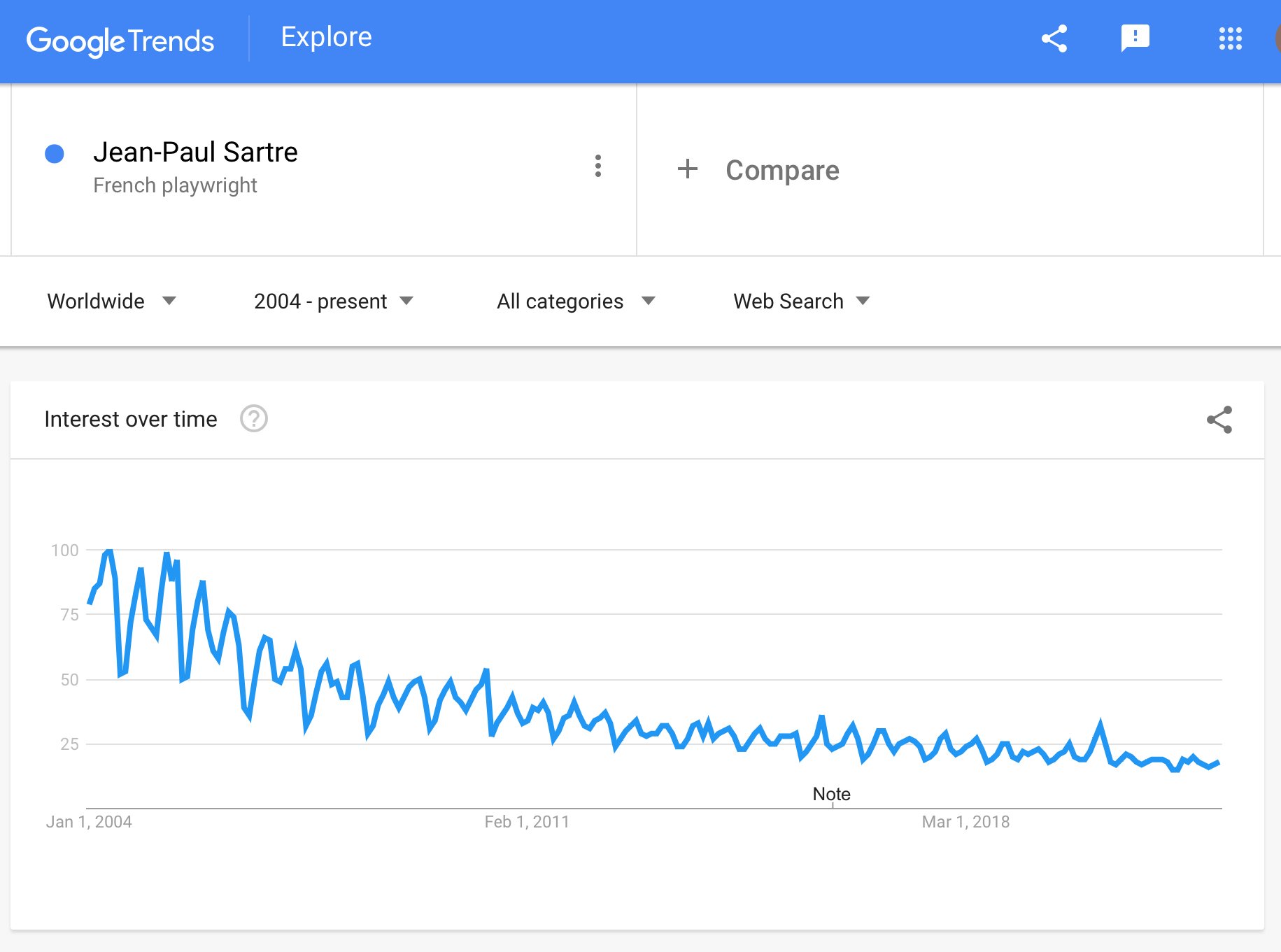Expand the All categories dropdown
The width and height of the screenshot is (1281, 952).
pyautogui.click(x=576, y=301)
